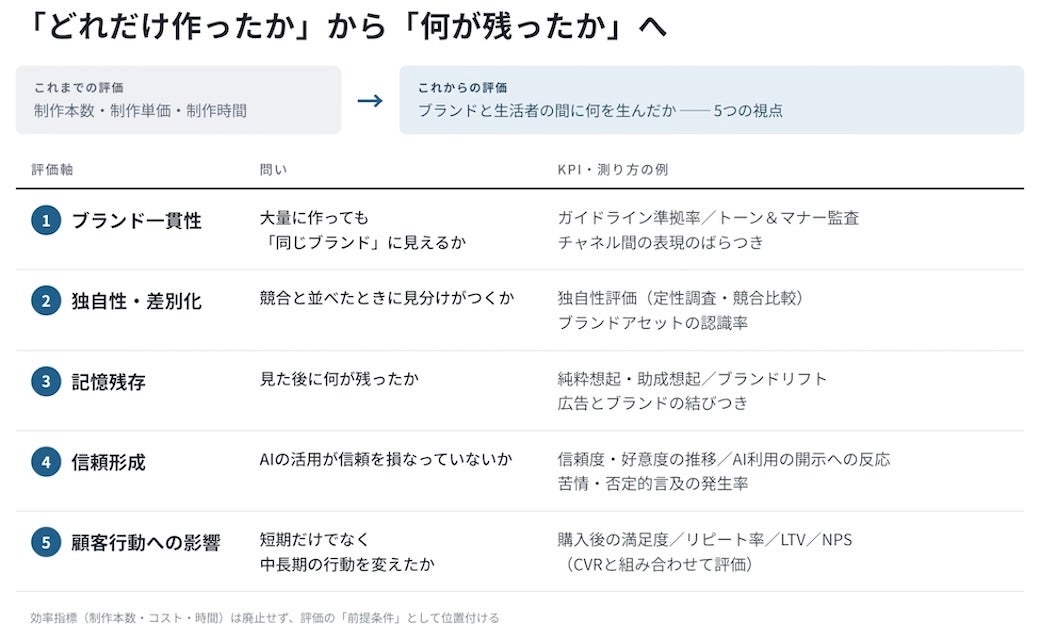
Task: Click the これからの評価 label
Action: 462,88
